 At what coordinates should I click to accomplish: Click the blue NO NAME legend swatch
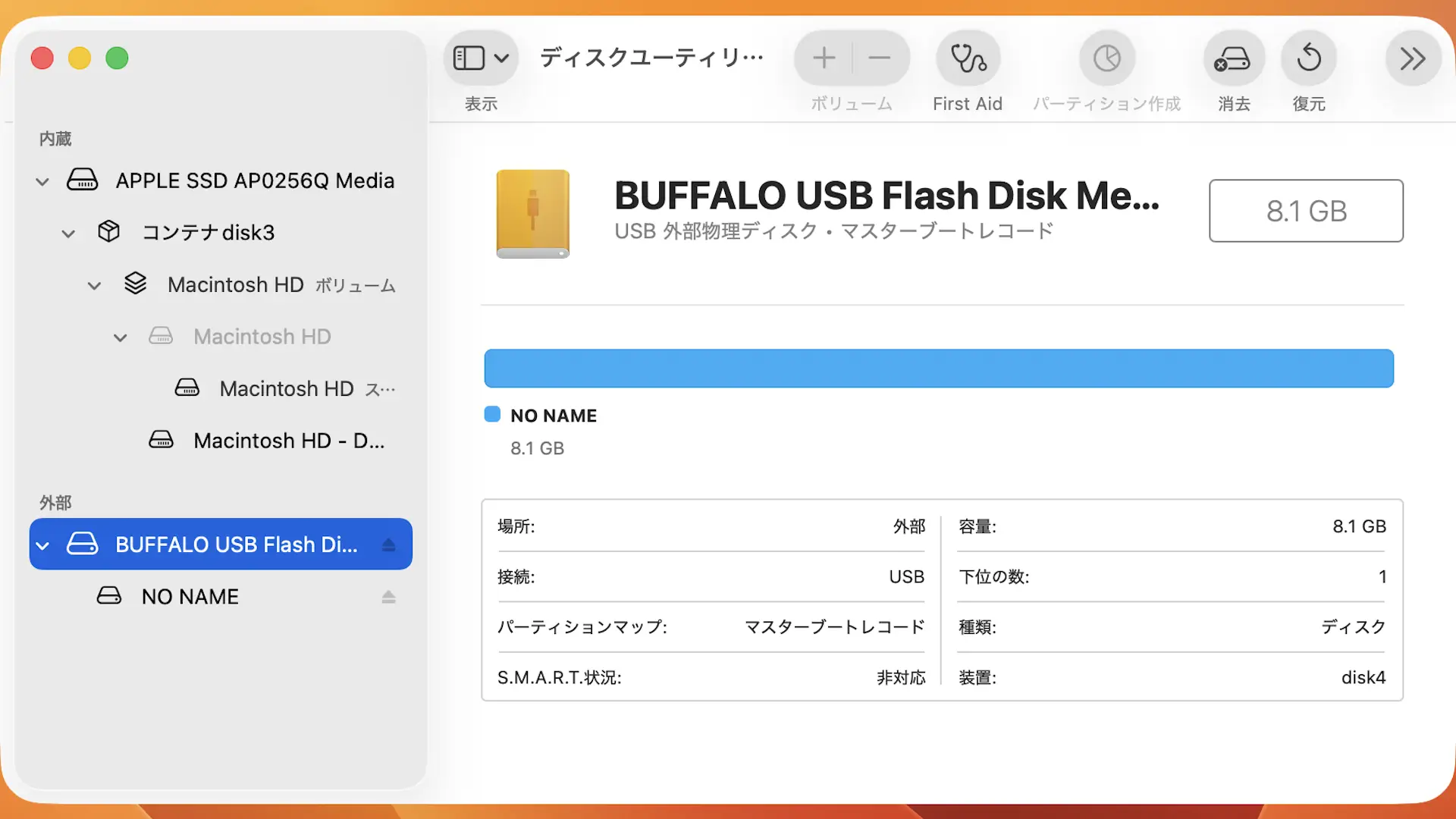tap(492, 414)
